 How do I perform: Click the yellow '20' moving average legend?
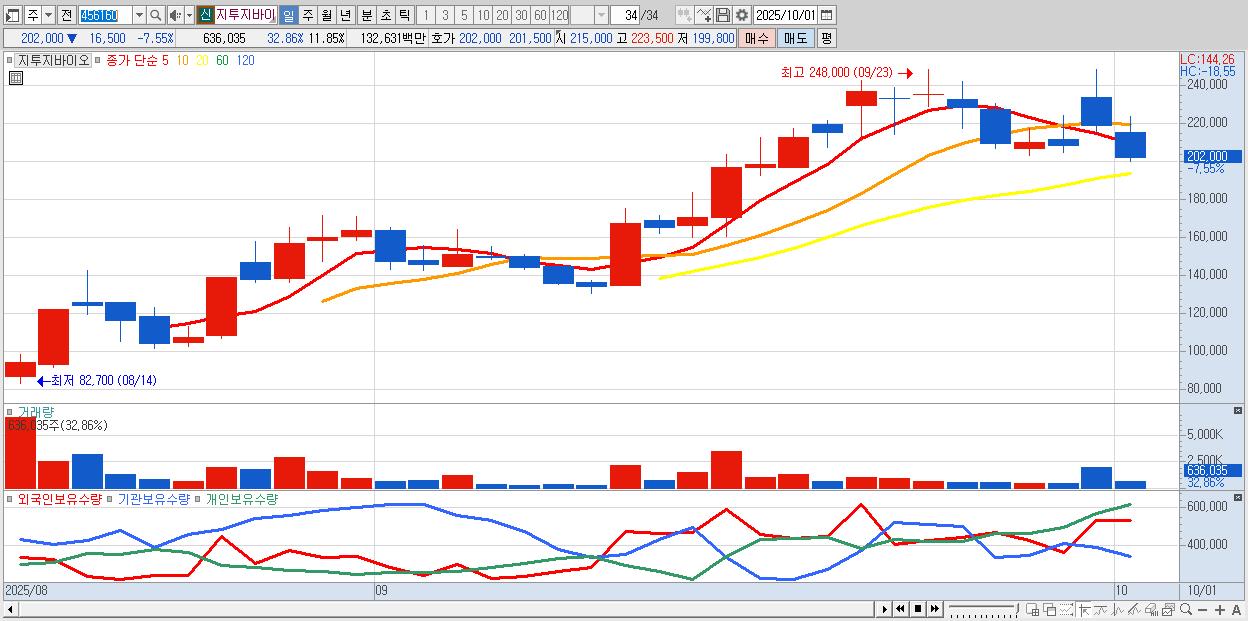[201, 60]
